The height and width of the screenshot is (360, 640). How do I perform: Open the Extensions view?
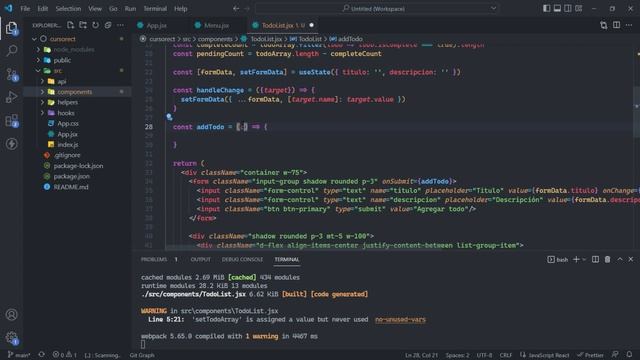click(x=11, y=120)
